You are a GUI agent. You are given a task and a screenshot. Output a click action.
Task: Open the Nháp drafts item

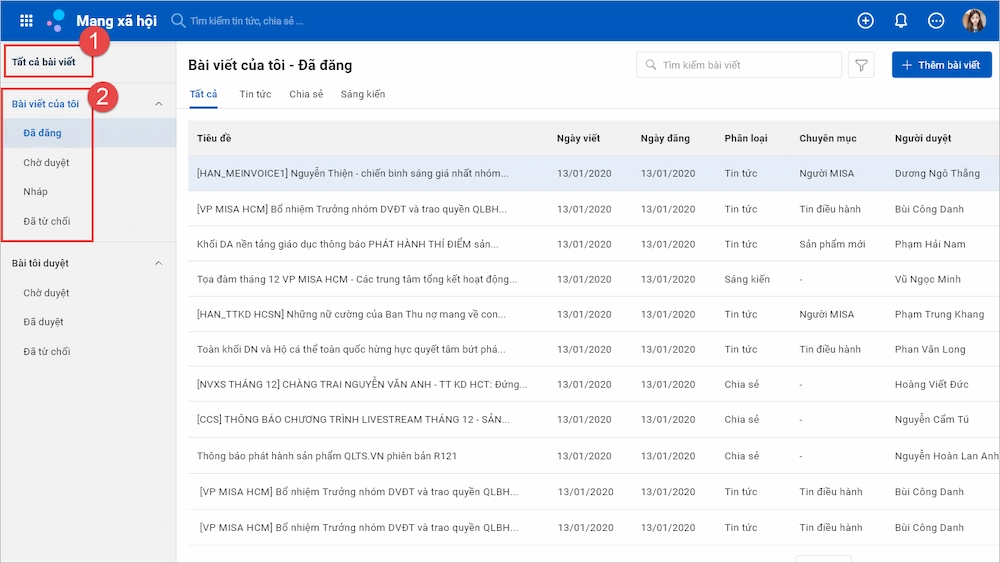[x=35, y=191]
